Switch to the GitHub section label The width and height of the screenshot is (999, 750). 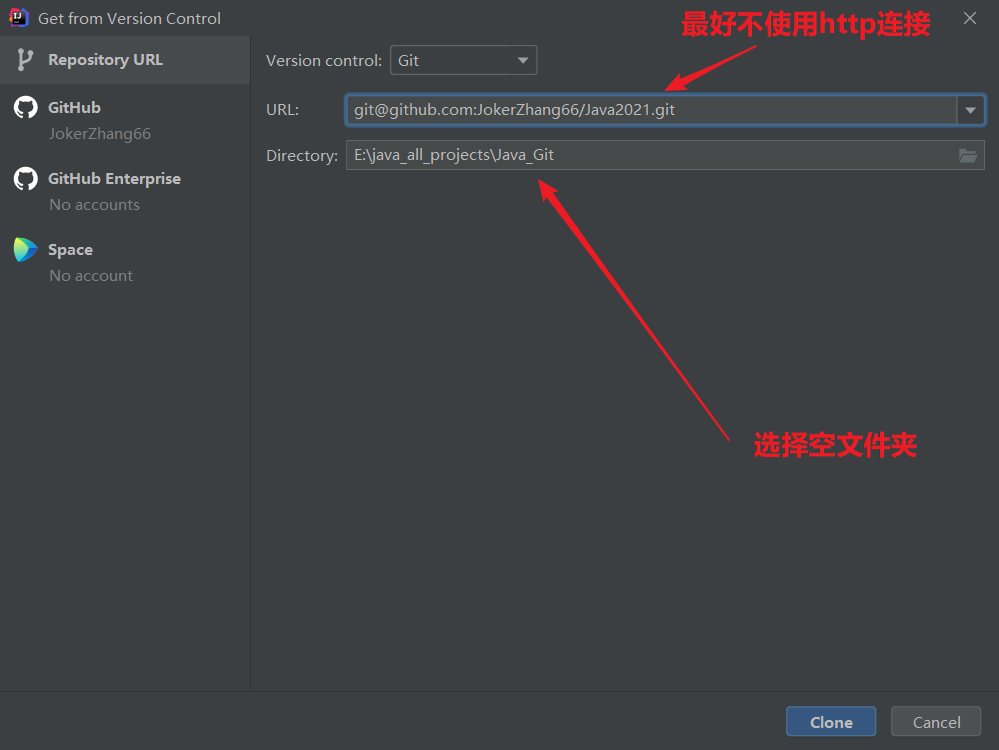click(74, 108)
